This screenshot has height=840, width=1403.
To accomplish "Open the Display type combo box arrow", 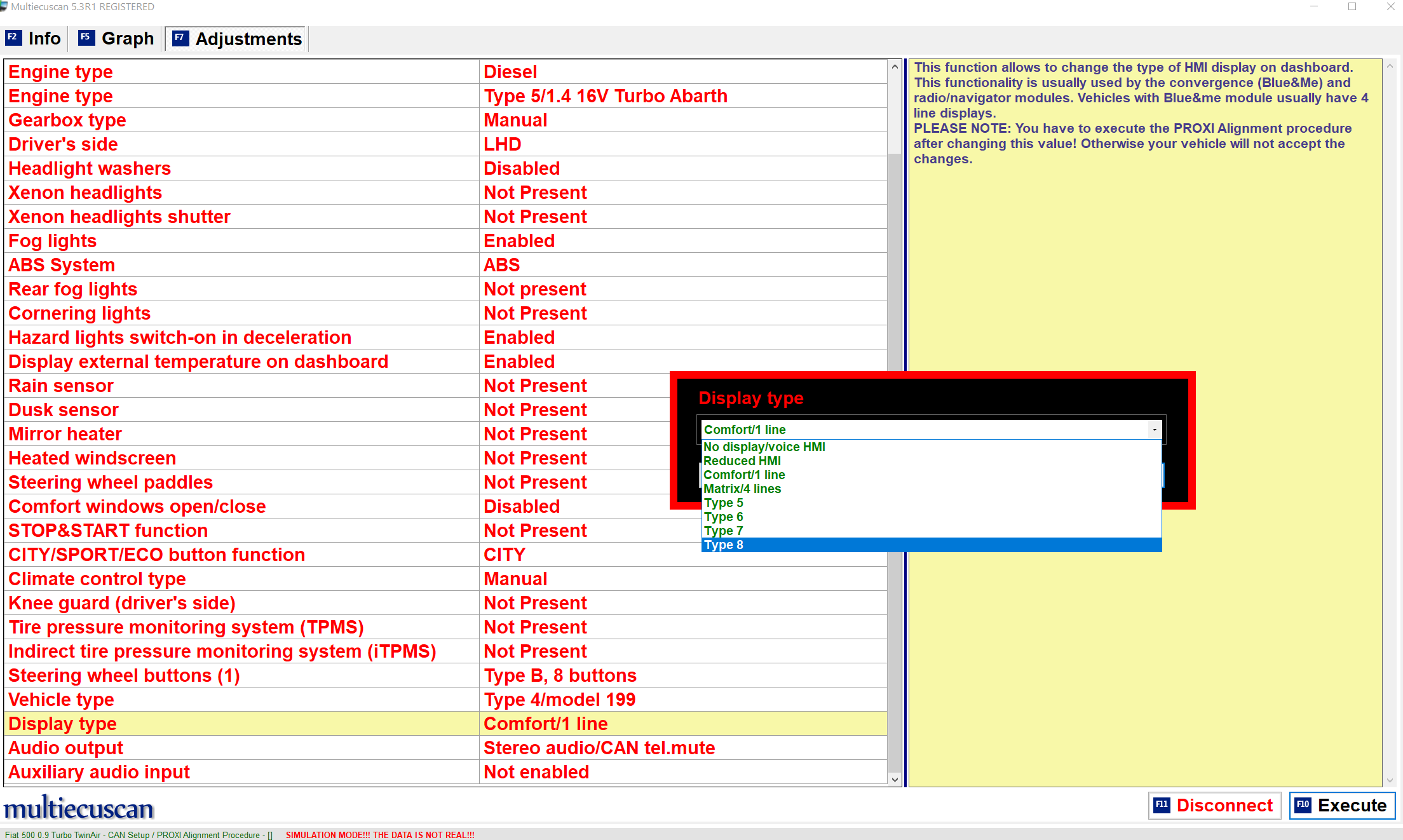I will pyautogui.click(x=1155, y=430).
